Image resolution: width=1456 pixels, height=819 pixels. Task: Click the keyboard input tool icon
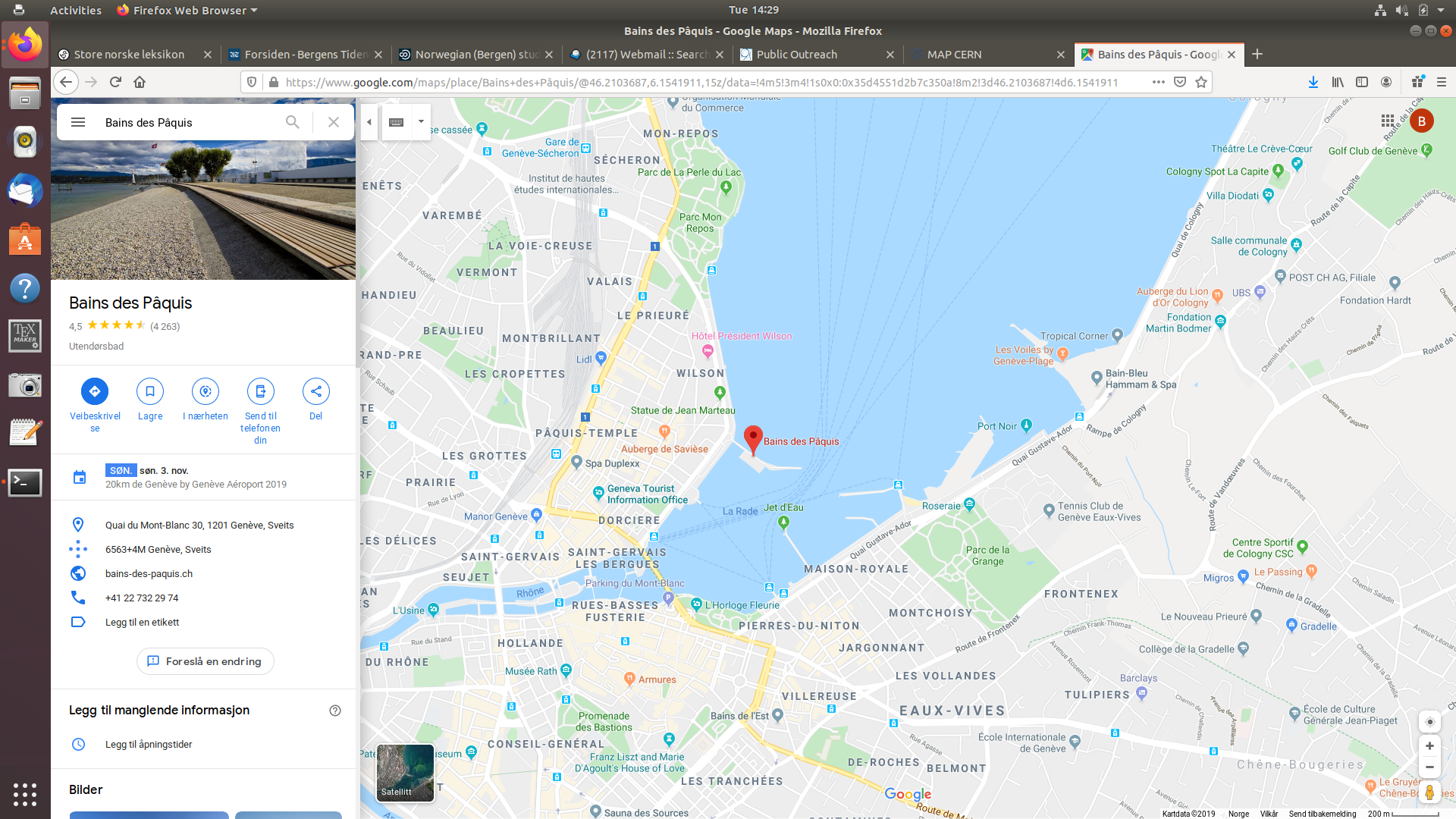396,122
